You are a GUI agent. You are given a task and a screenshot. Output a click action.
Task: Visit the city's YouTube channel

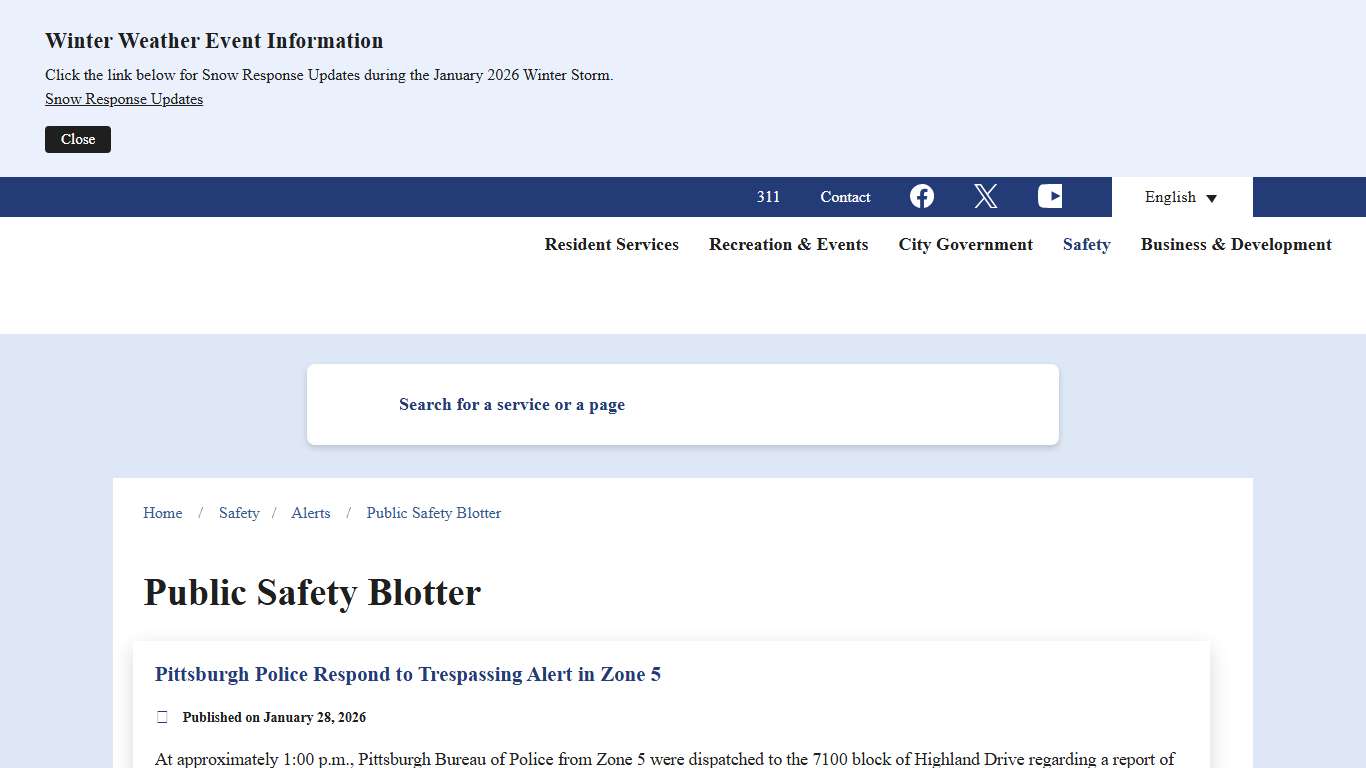1050,196
